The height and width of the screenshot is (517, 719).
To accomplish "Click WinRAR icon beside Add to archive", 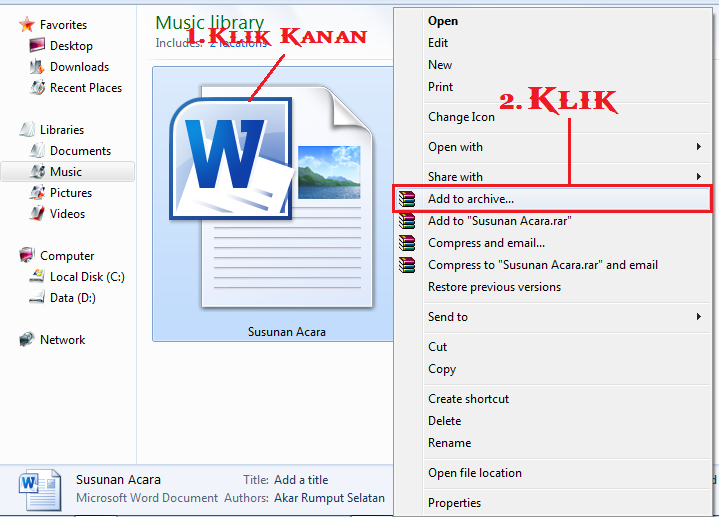I will pos(407,199).
